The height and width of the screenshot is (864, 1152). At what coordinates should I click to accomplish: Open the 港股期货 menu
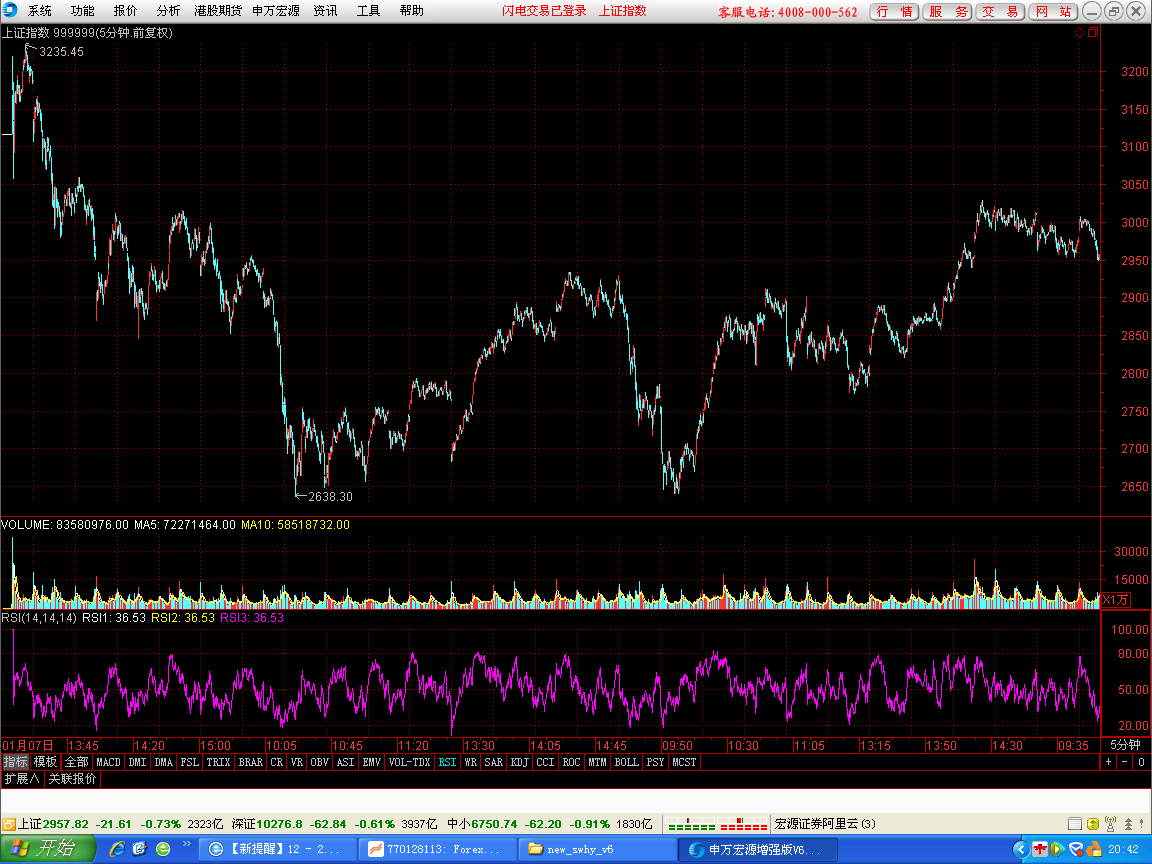(217, 10)
